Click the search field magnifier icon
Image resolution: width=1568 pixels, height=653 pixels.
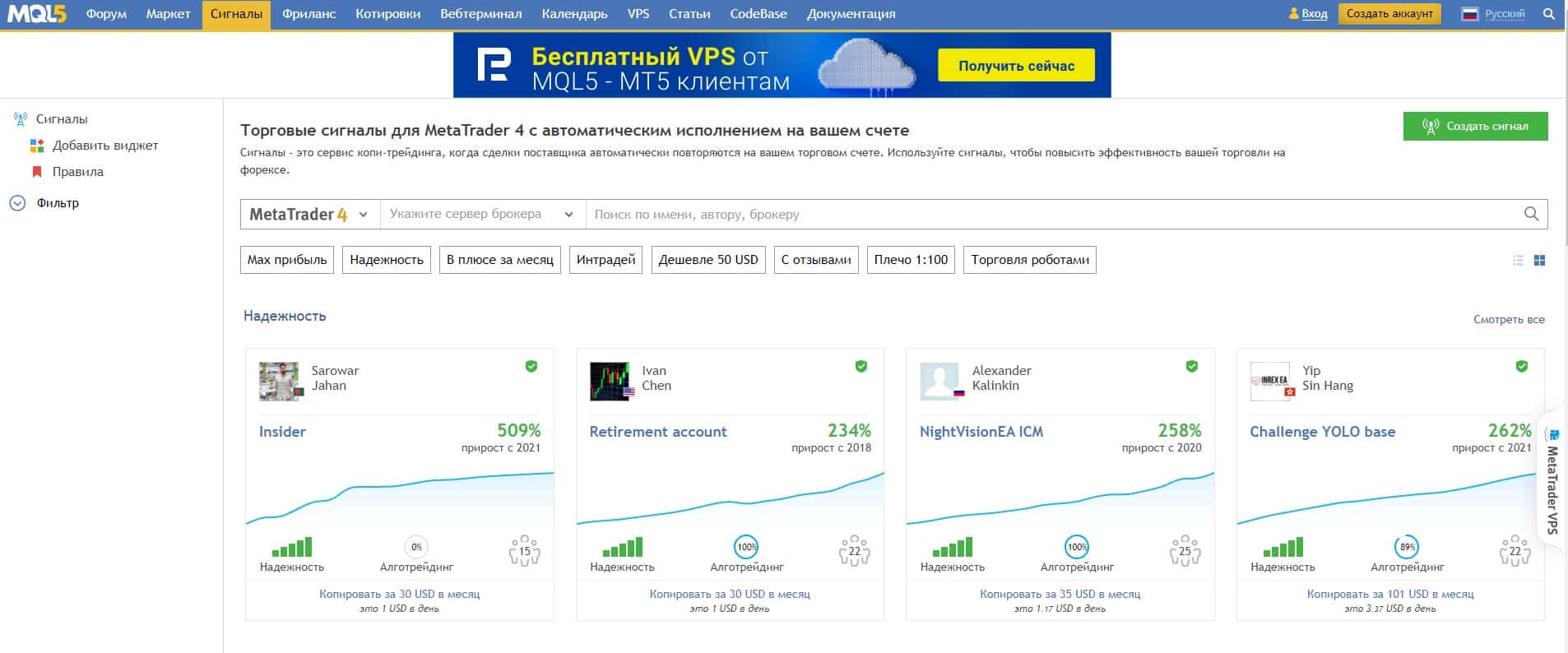click(1531, 214)
